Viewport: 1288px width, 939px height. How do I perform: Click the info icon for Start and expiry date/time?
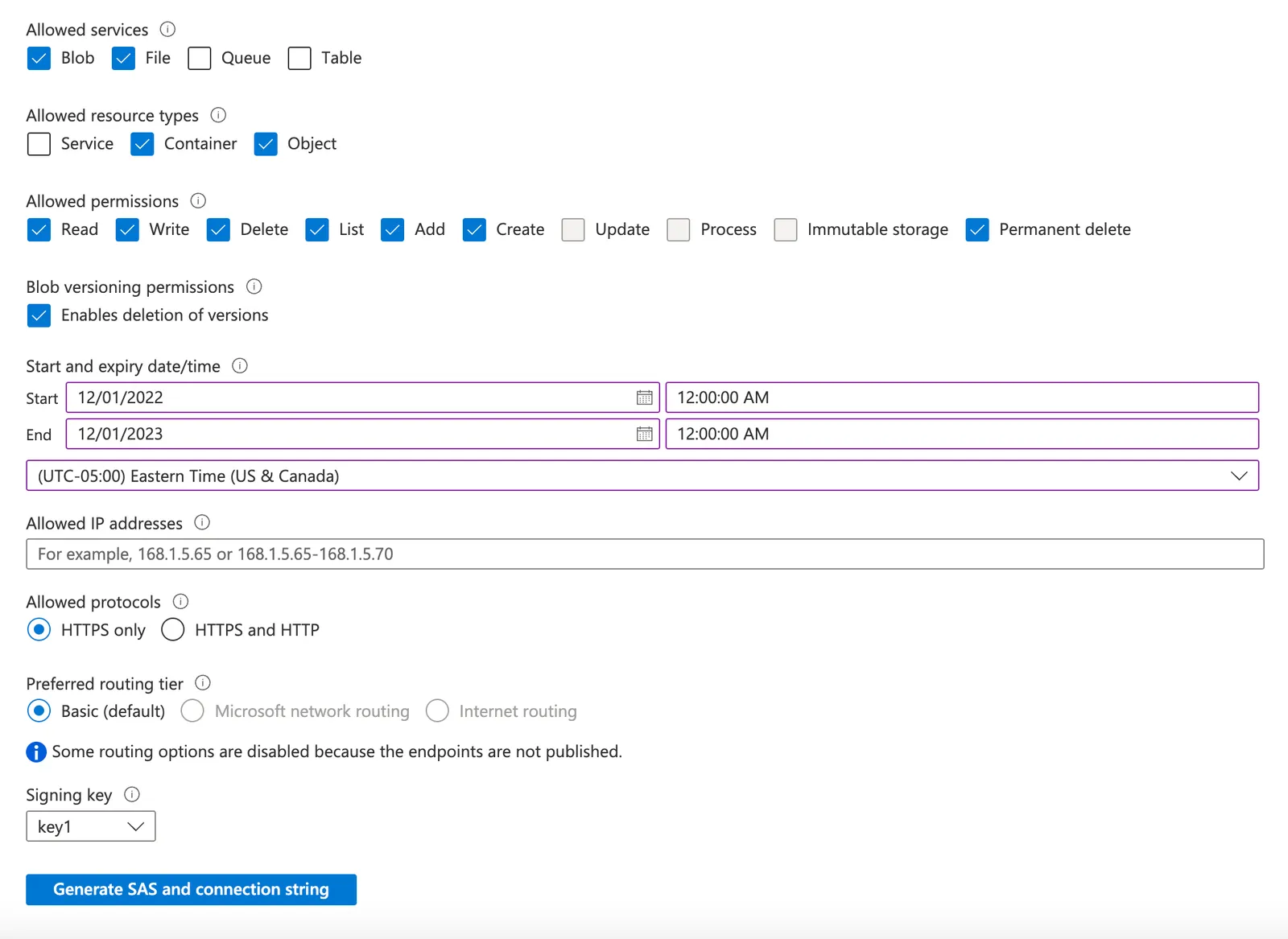[240, 365]
